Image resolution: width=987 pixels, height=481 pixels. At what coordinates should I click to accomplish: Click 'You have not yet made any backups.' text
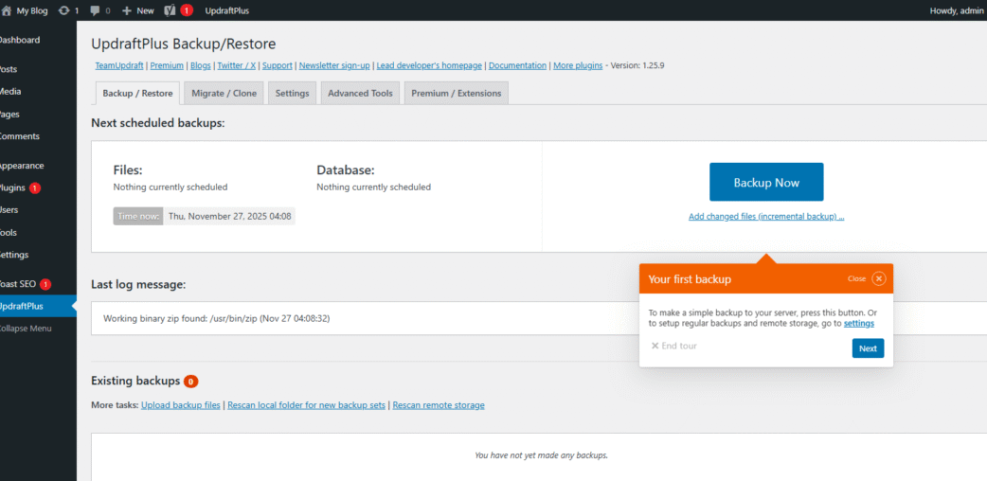tap(541, 455)
